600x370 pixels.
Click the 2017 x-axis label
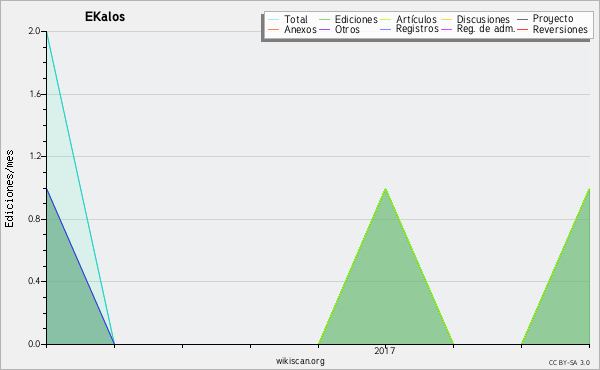coord(385,351)
